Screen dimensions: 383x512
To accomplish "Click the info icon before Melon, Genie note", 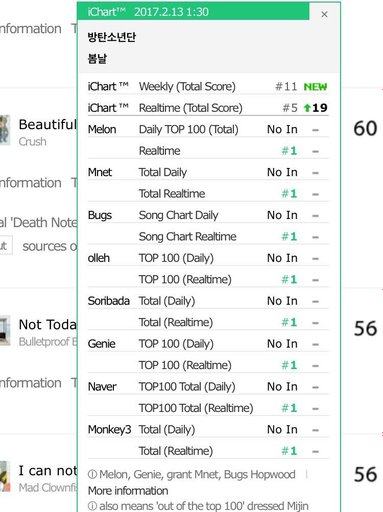I will pyautogui.click(x=92, y=474).
